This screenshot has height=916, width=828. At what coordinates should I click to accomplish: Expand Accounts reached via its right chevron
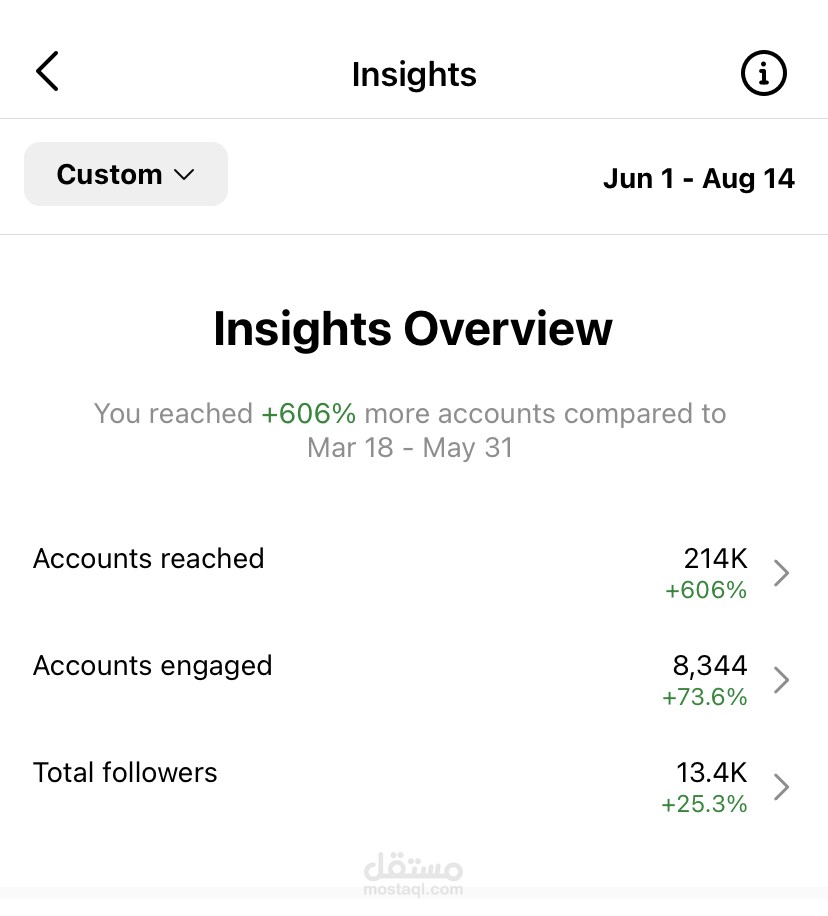pos(781,573)
